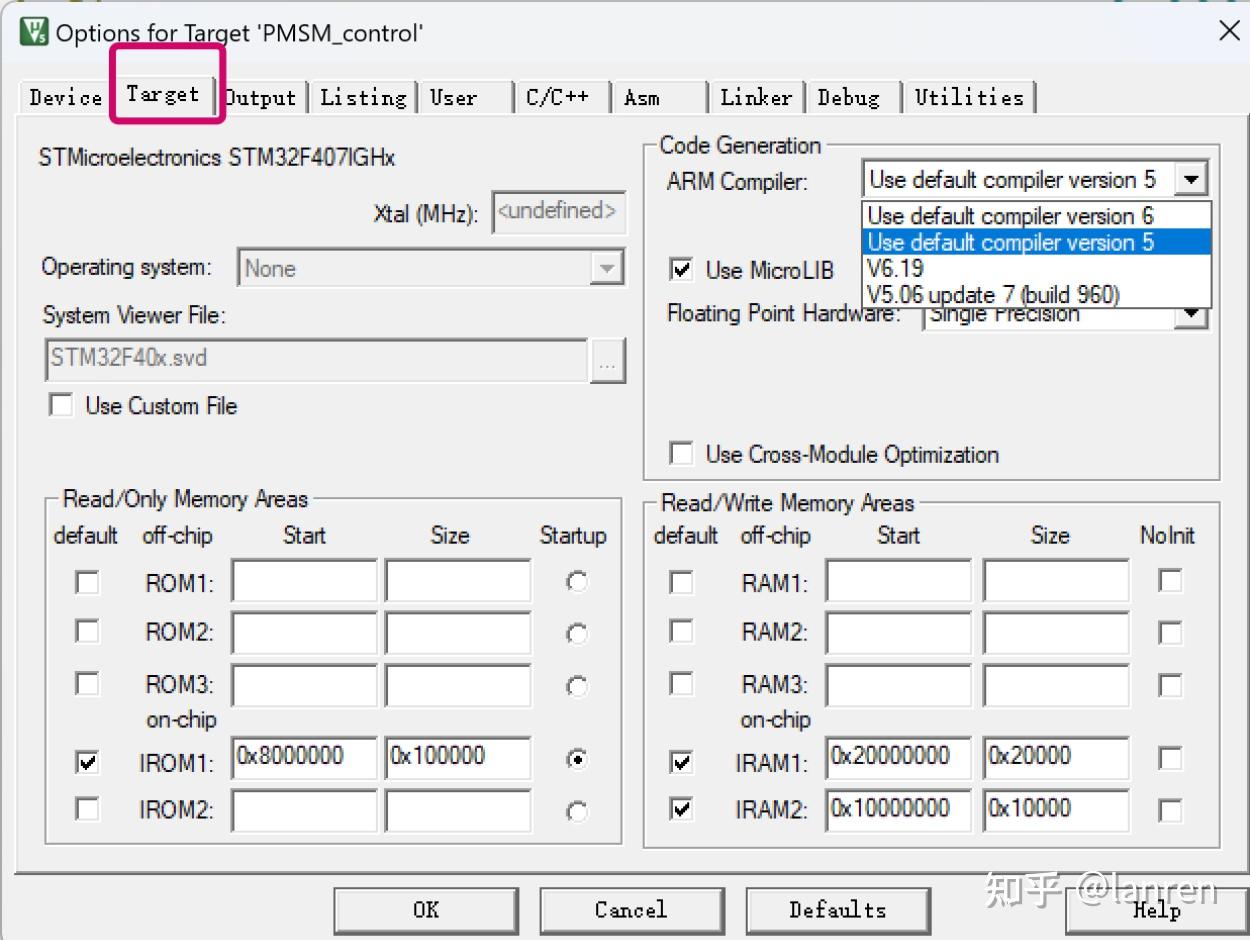Check NoInit for IRAM1

[1170, 759]
